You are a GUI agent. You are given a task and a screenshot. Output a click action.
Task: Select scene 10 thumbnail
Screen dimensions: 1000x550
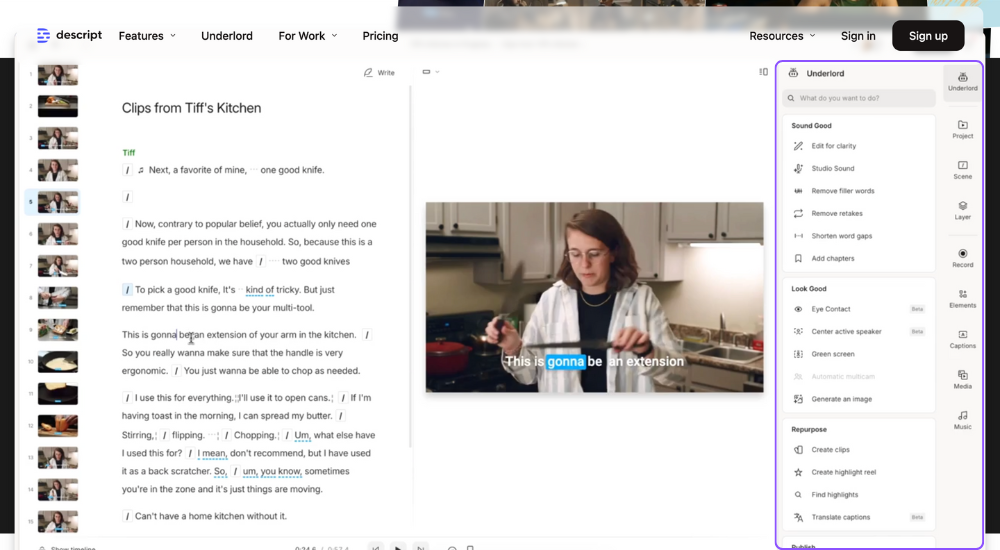pyautogui.click(x=58, y=362)
